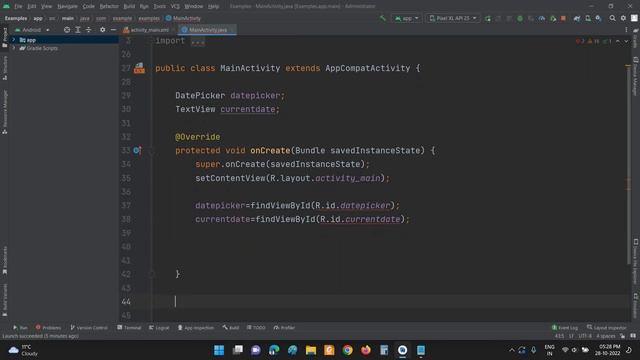Toggle the Structure side panel tab
The image size is (640, 360).
pos(5,68)
